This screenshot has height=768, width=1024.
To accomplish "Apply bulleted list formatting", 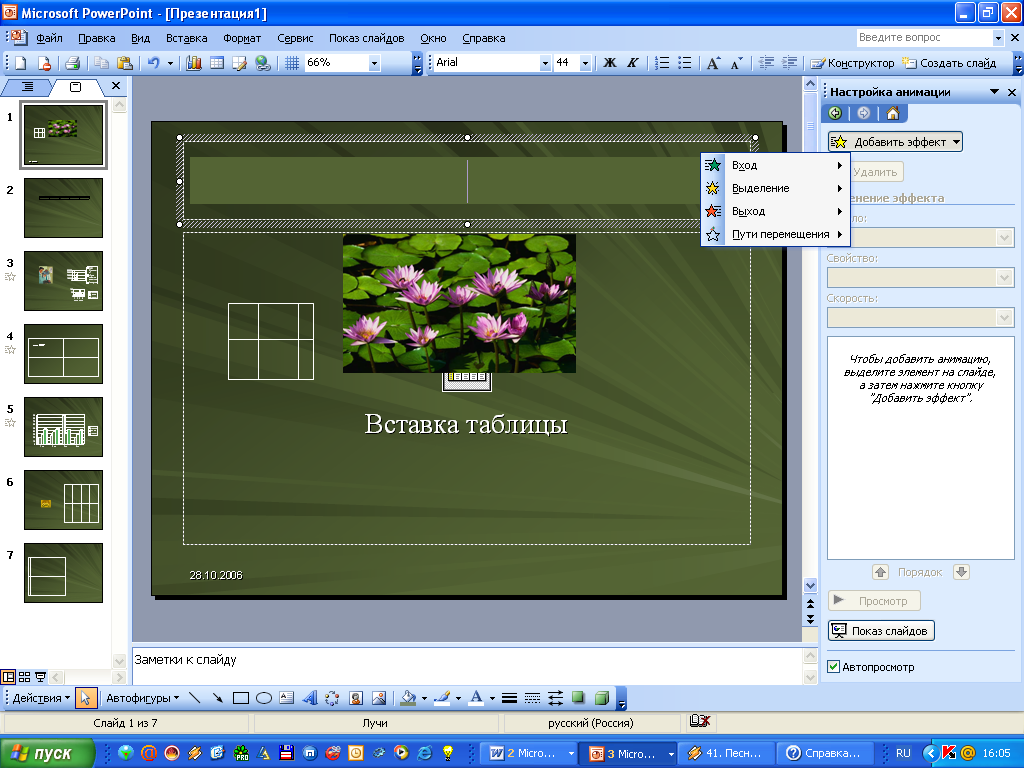I will [684, 63].
